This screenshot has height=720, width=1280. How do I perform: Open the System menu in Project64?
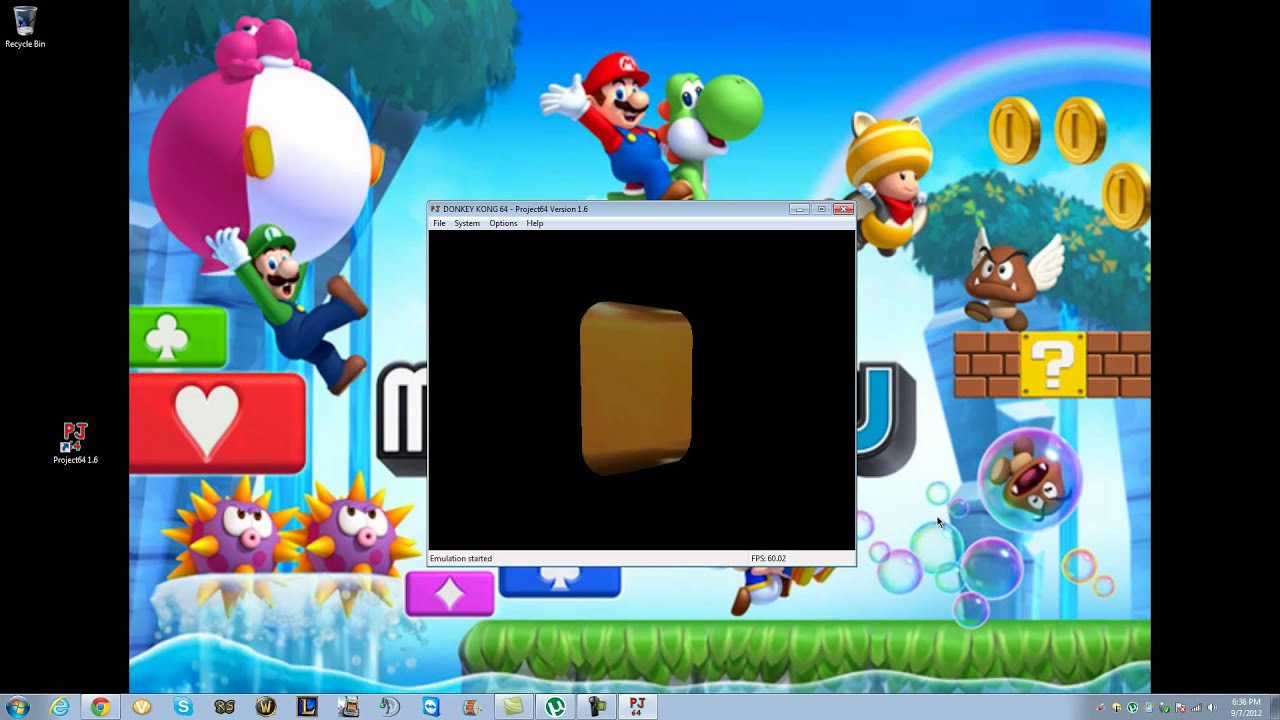tap(467, 223)
